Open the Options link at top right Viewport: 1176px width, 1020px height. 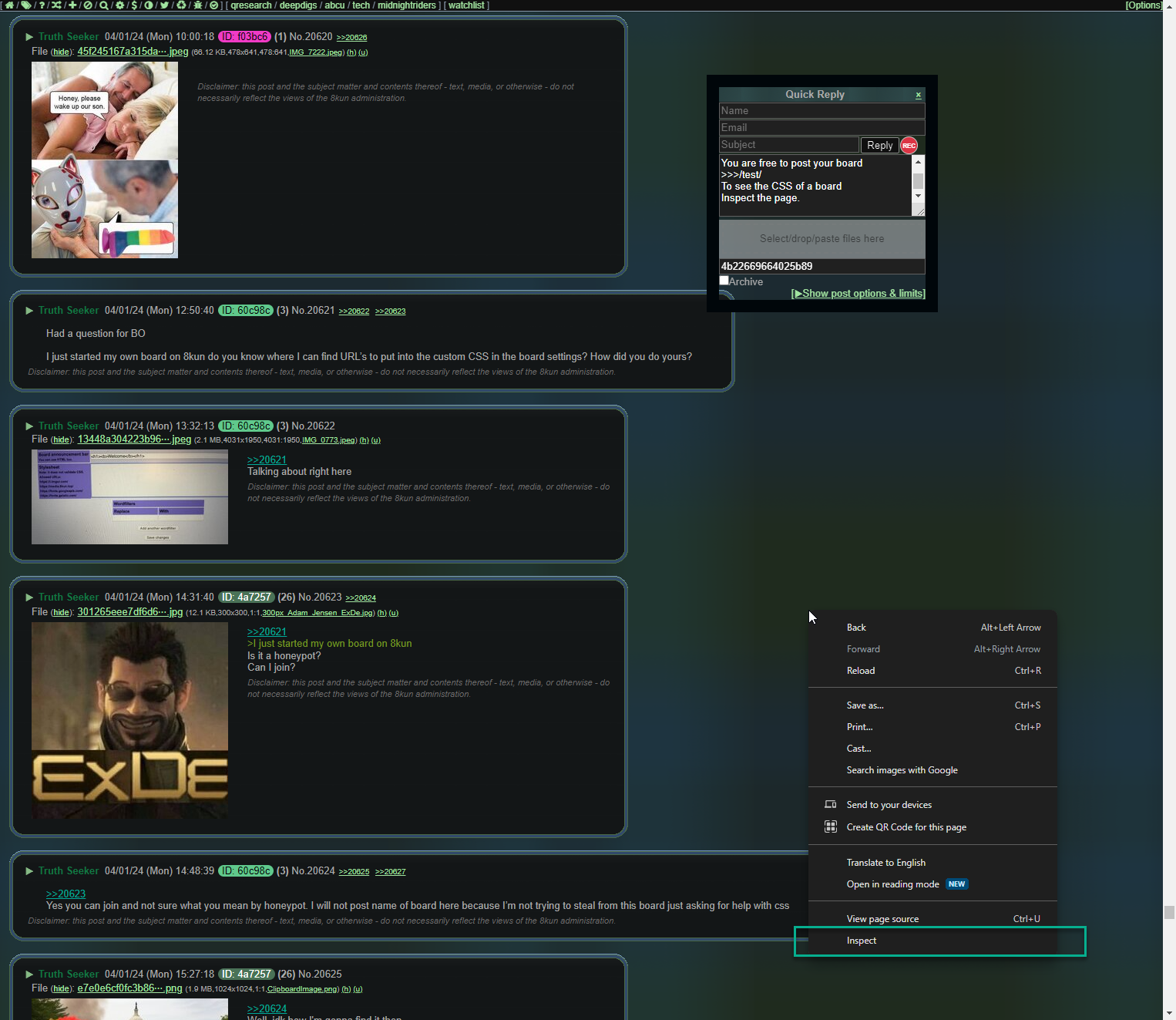click(x=1144, y=5)
